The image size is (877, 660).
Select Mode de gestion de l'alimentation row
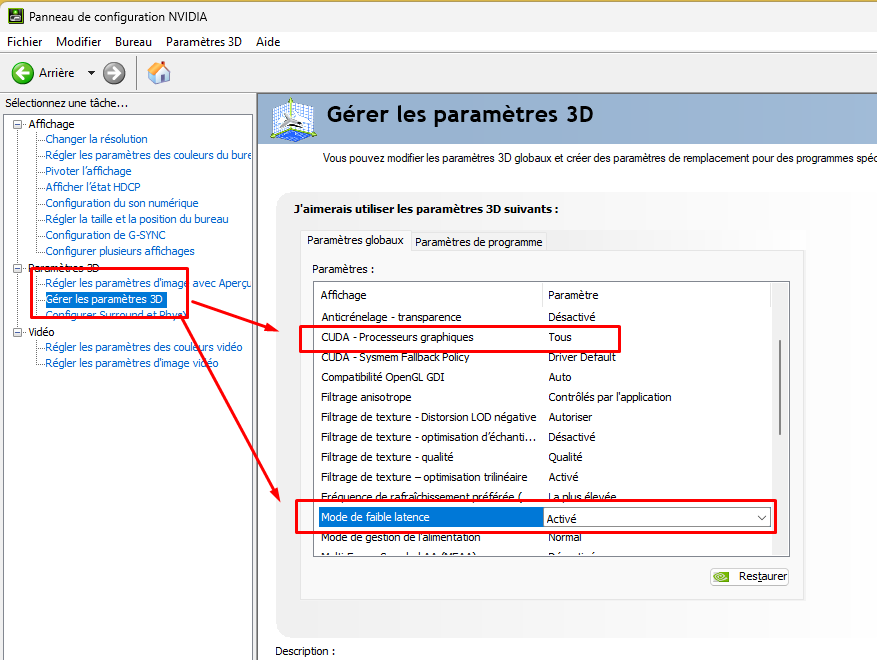[x=544, y=538]
